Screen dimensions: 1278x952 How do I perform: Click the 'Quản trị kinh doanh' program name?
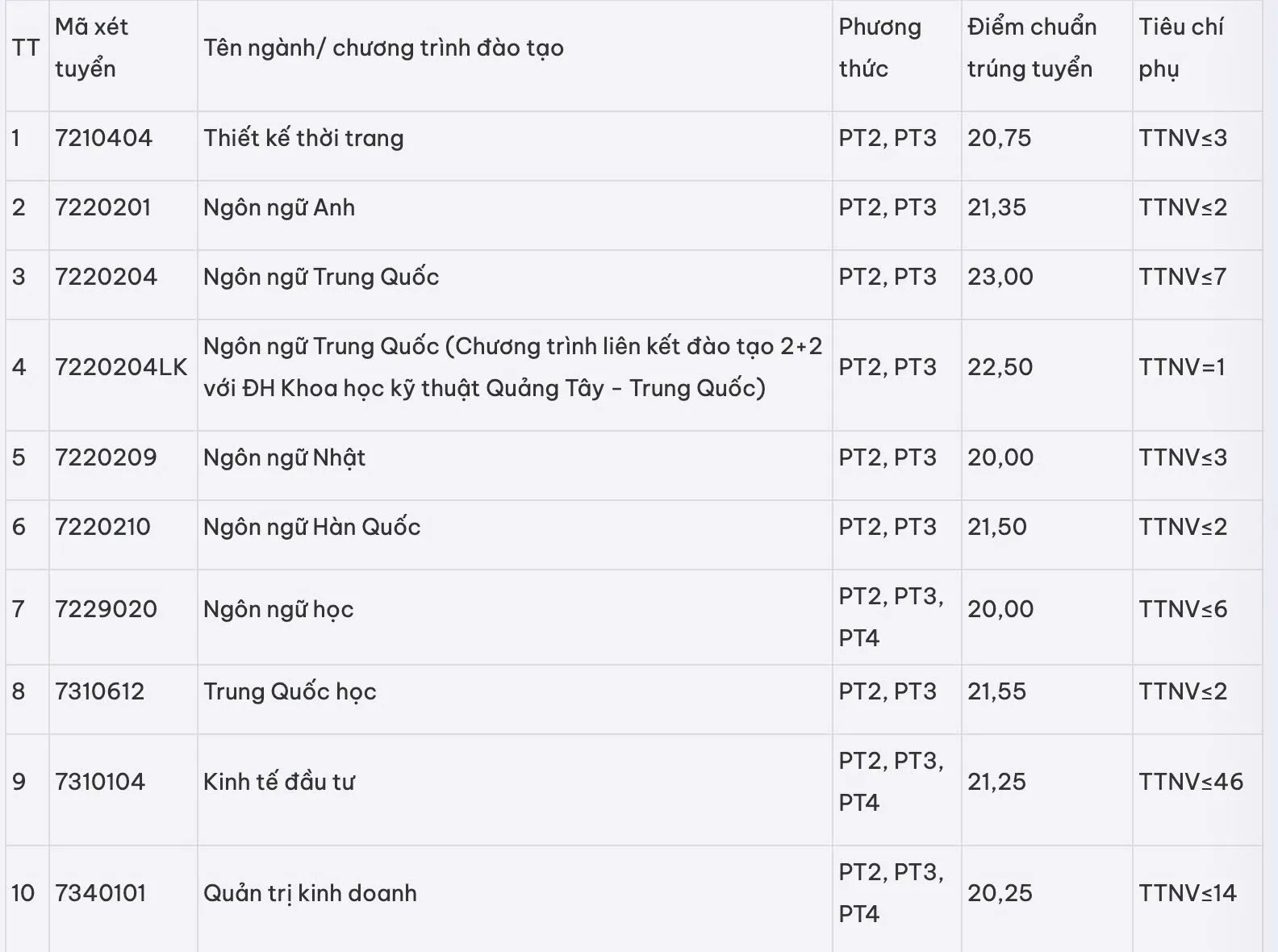(x=310, y=893)
